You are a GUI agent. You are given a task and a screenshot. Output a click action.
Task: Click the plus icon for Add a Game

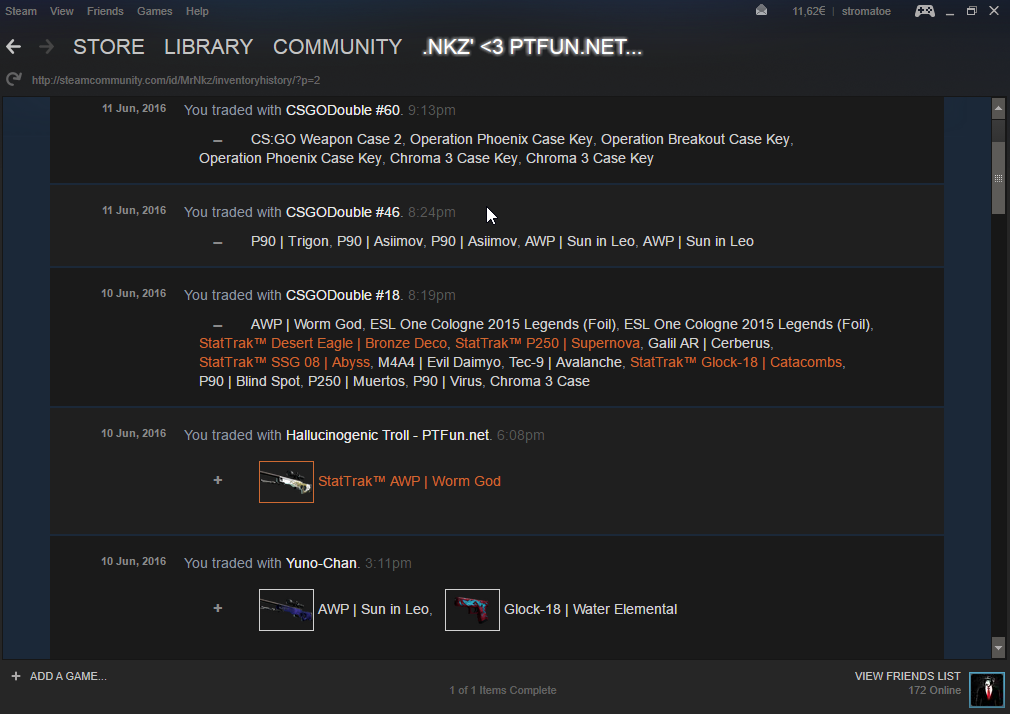pos(15,676)
